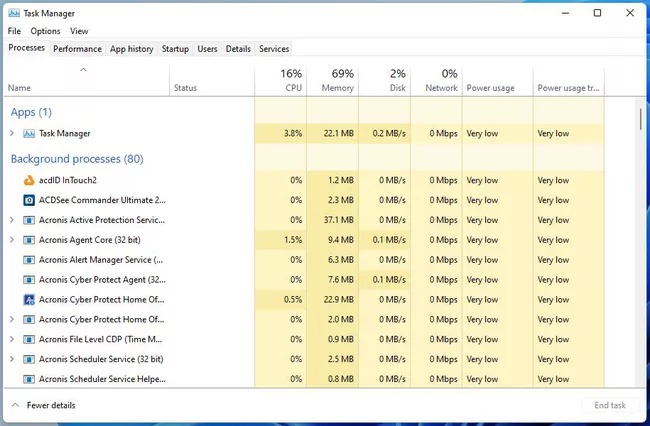This screenshot has height=426, width=650.
Task: Click the Acronis Scheduler Service (32 bit) icon
Action: tap(29, 359)
